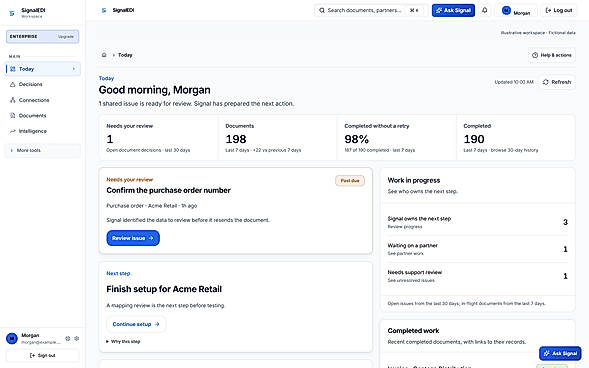
Task: Select Today in the sidebar navigation
Action: 42,69
